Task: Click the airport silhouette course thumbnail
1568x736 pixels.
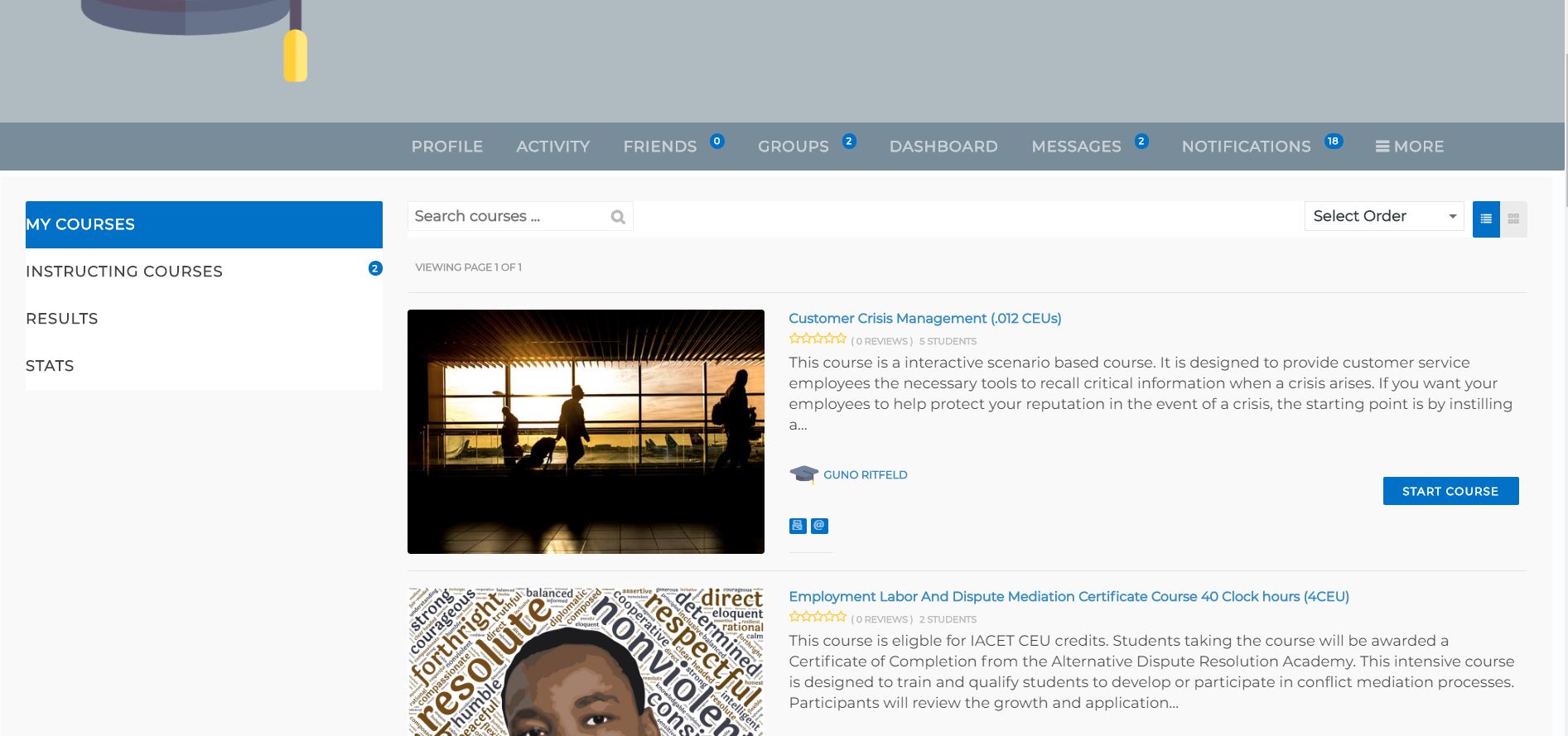Action: (x=586, y=431)
